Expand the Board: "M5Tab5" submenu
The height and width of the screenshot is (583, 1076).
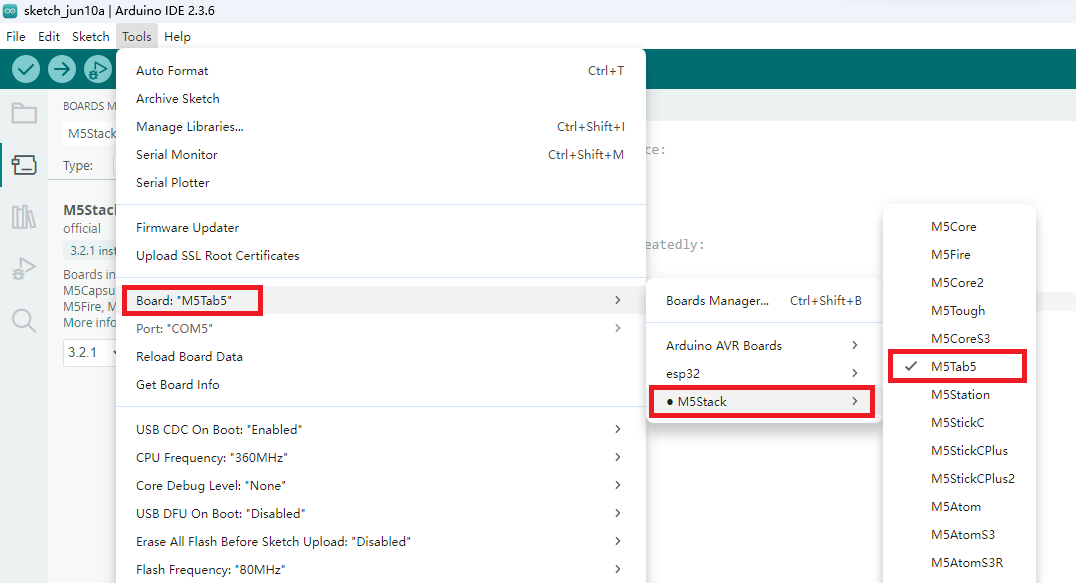(x=381, y=300)
